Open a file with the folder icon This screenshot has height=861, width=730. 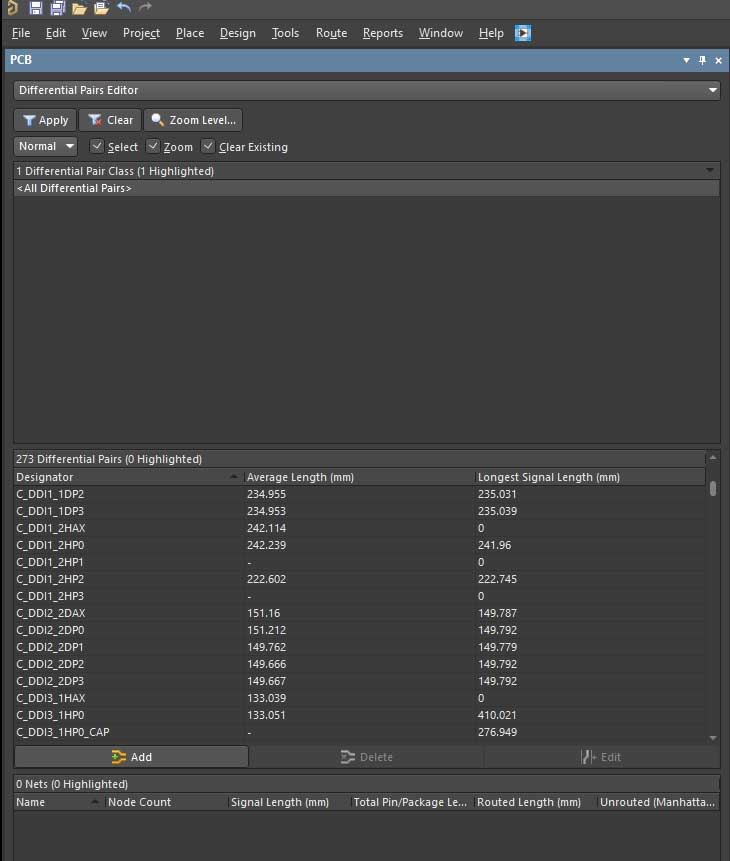tap(79, 8)
